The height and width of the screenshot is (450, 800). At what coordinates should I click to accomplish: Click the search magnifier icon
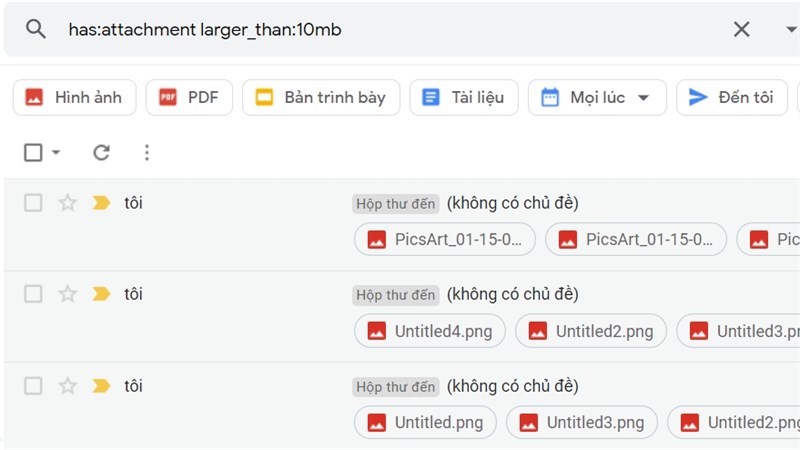(x=35, y=29)
